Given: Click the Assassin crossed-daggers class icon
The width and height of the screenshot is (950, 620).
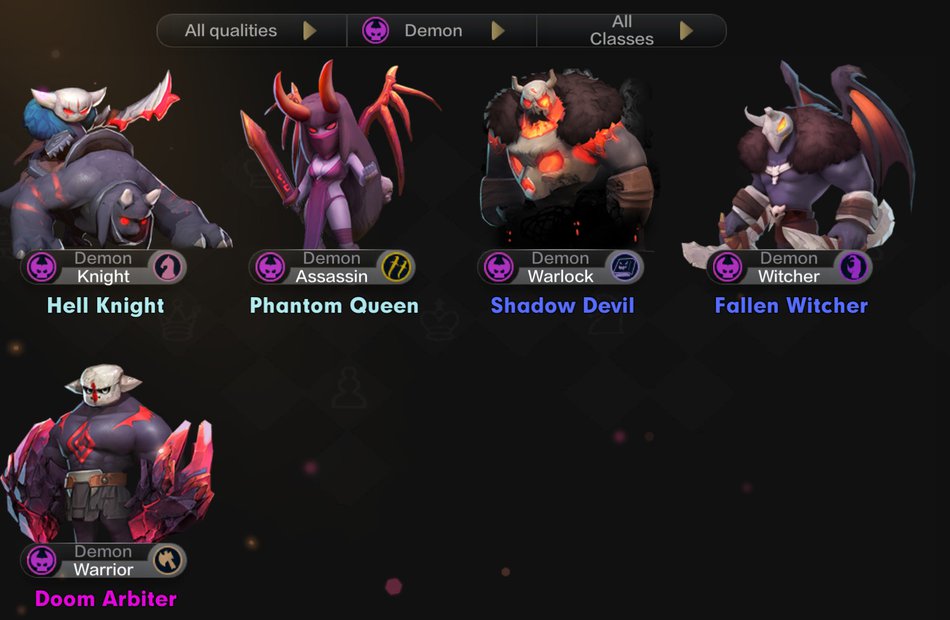Looking at the screenshot, I should tap(396, 267).
